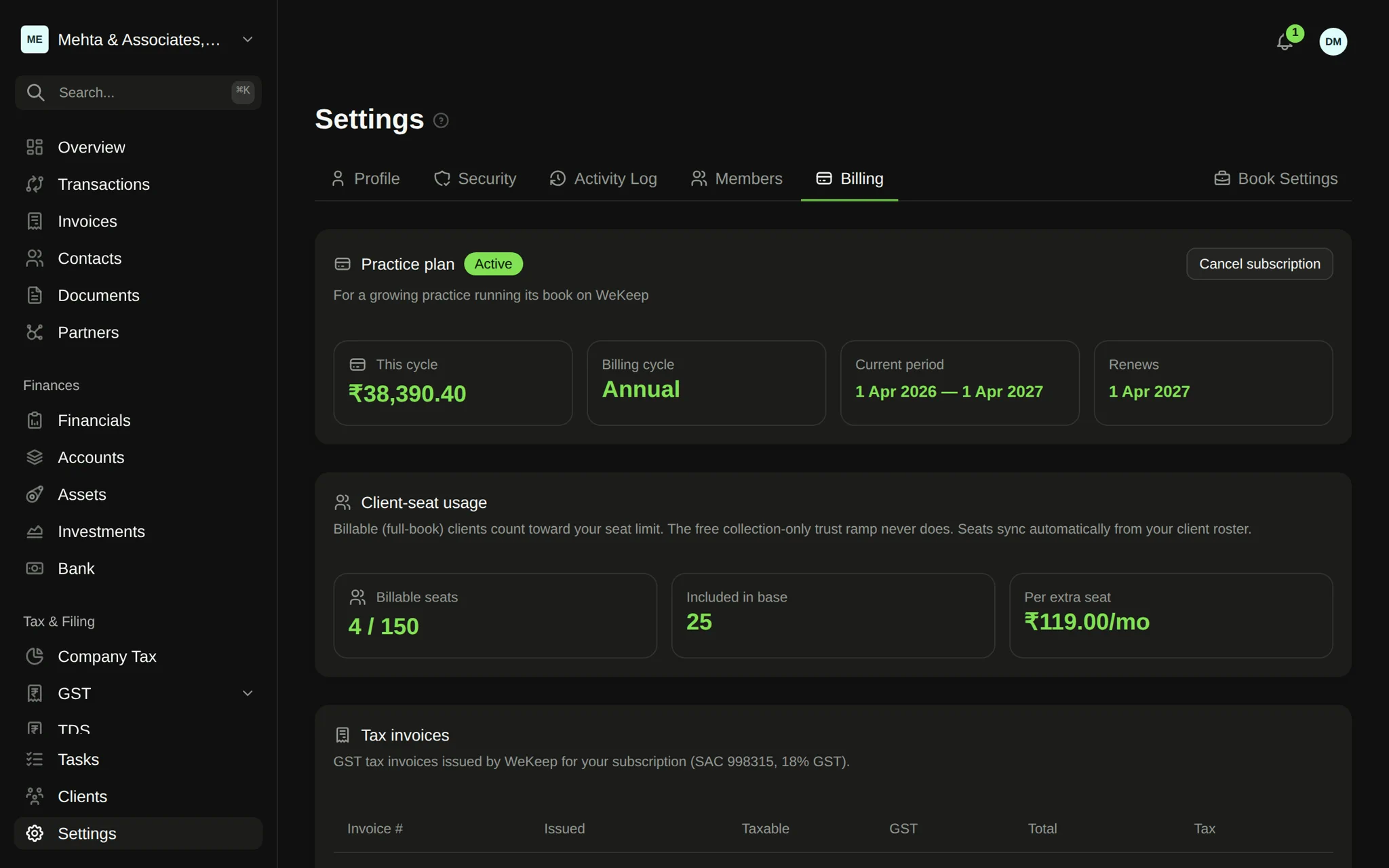This screenshot has width=1389, height=868.
Task: Click the card icon in This cycle card
Action: pos(357,365)
